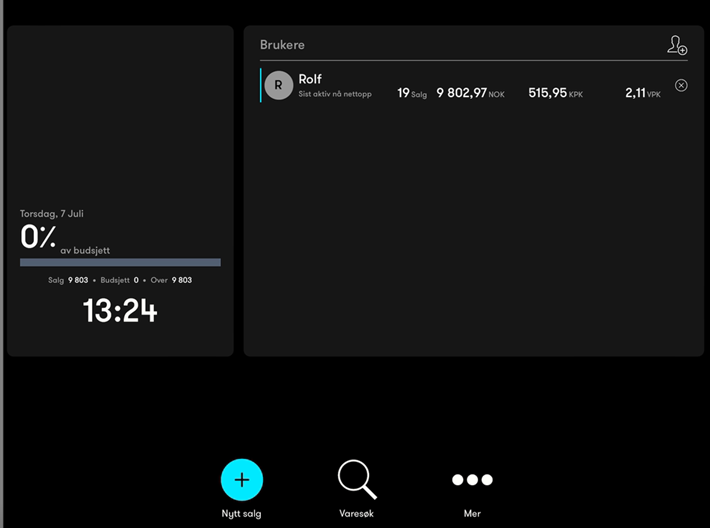The image size is (710, 528).
Task: Click the Over 9 803 summary value
Action: tap(171, 280)
